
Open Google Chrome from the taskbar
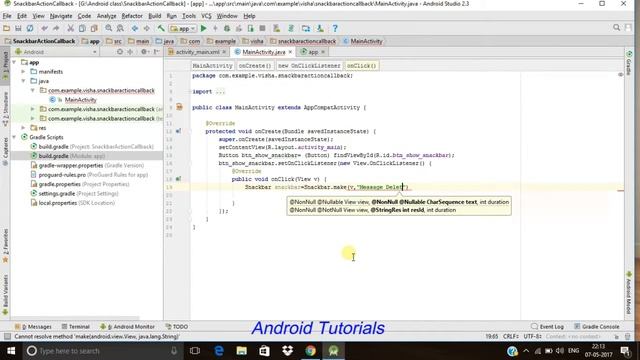(311, 351)
